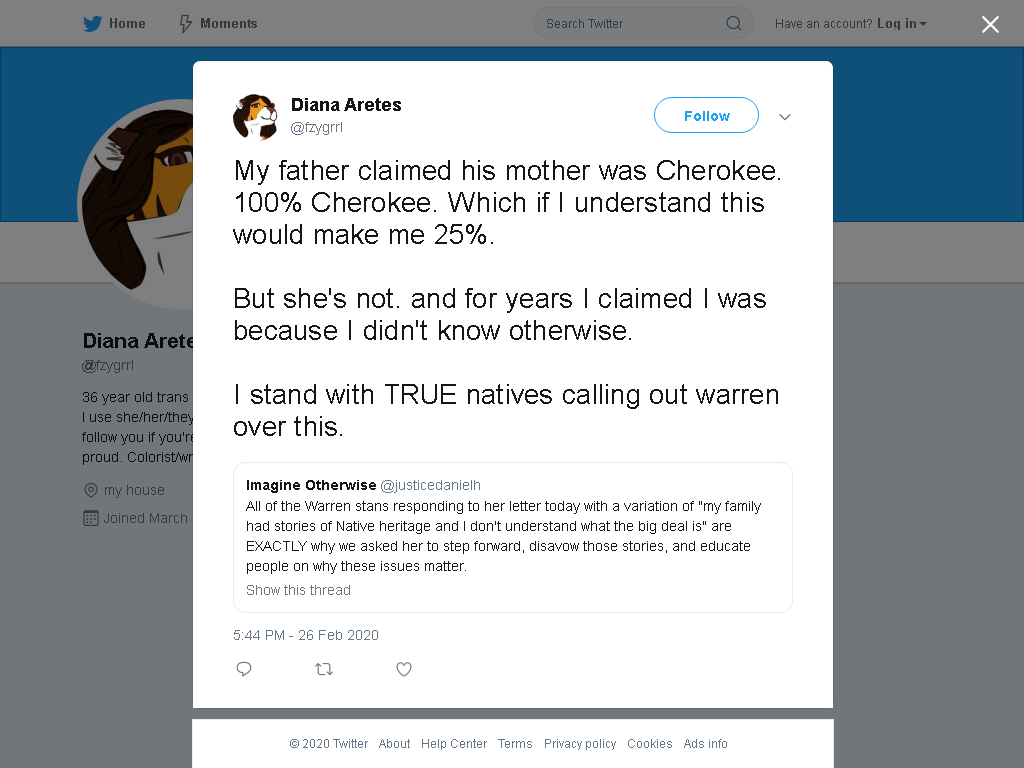Show this thread in quoted tweet
This screenshot has height=768, width=1024.
coord(298,590)
